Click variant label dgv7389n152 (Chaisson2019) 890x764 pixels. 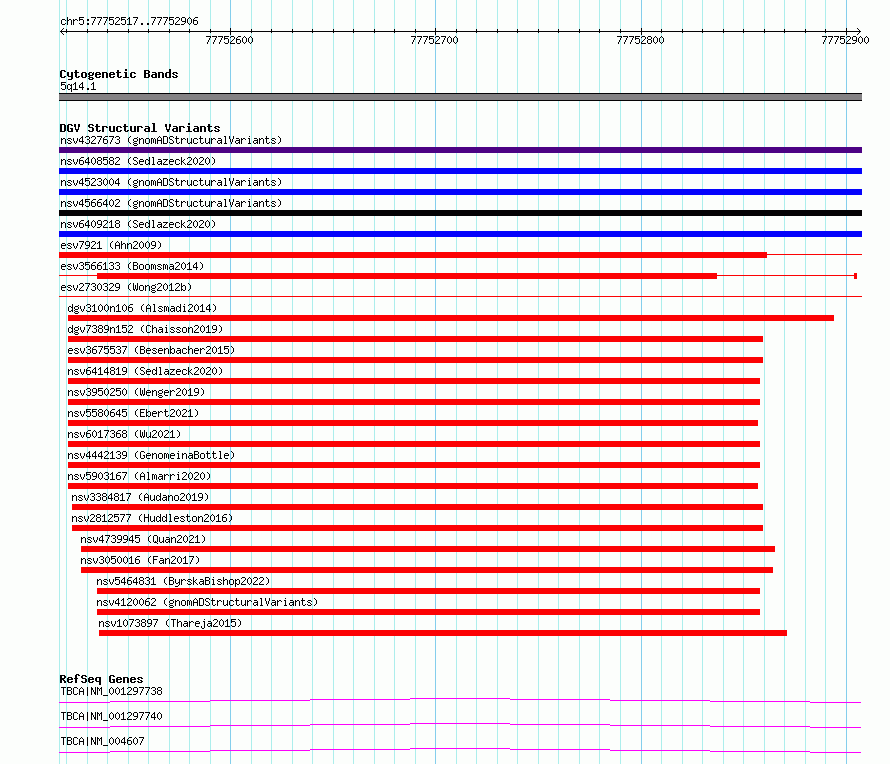(145, 329)
